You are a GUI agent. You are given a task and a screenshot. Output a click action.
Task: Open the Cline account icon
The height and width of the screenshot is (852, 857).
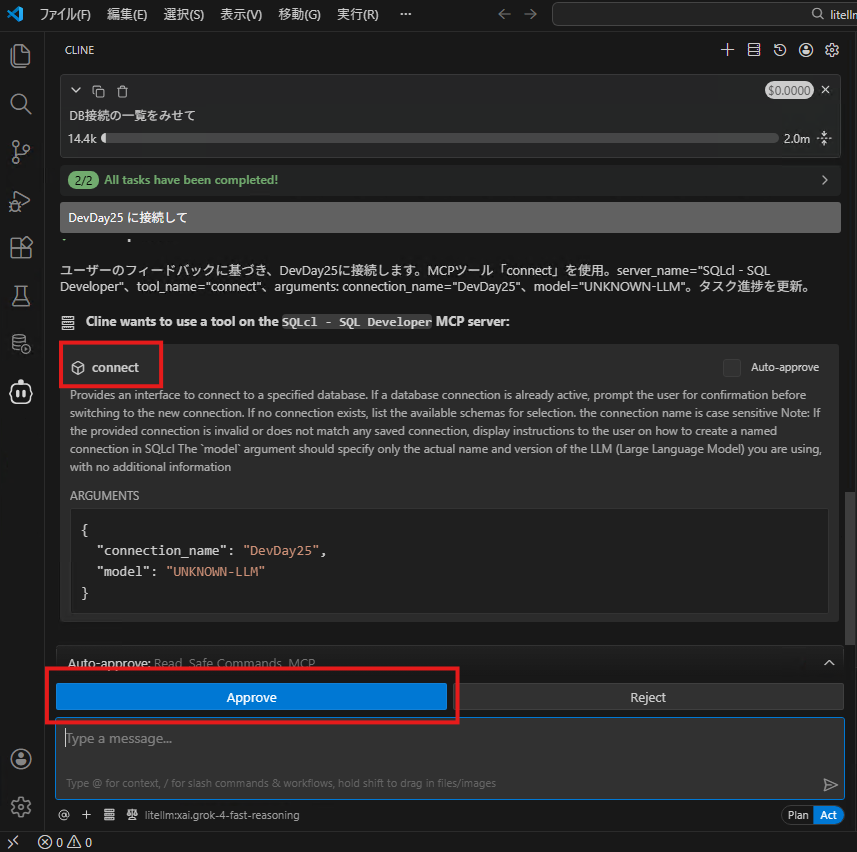point(806,50)
